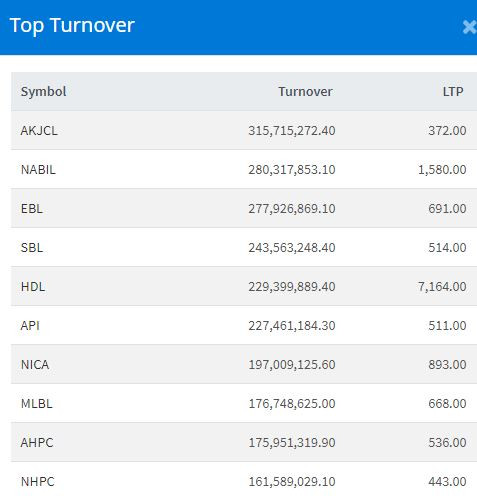Click HDL's LTP value 7,164.00
Screen dimensions: 477x499
(x=442, y=286)
